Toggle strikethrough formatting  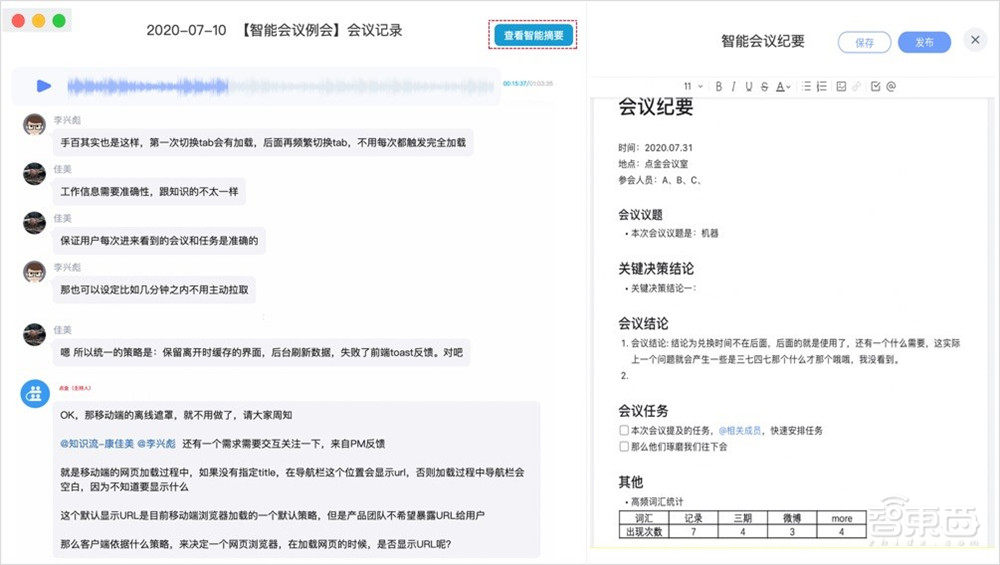click(764, 86)
